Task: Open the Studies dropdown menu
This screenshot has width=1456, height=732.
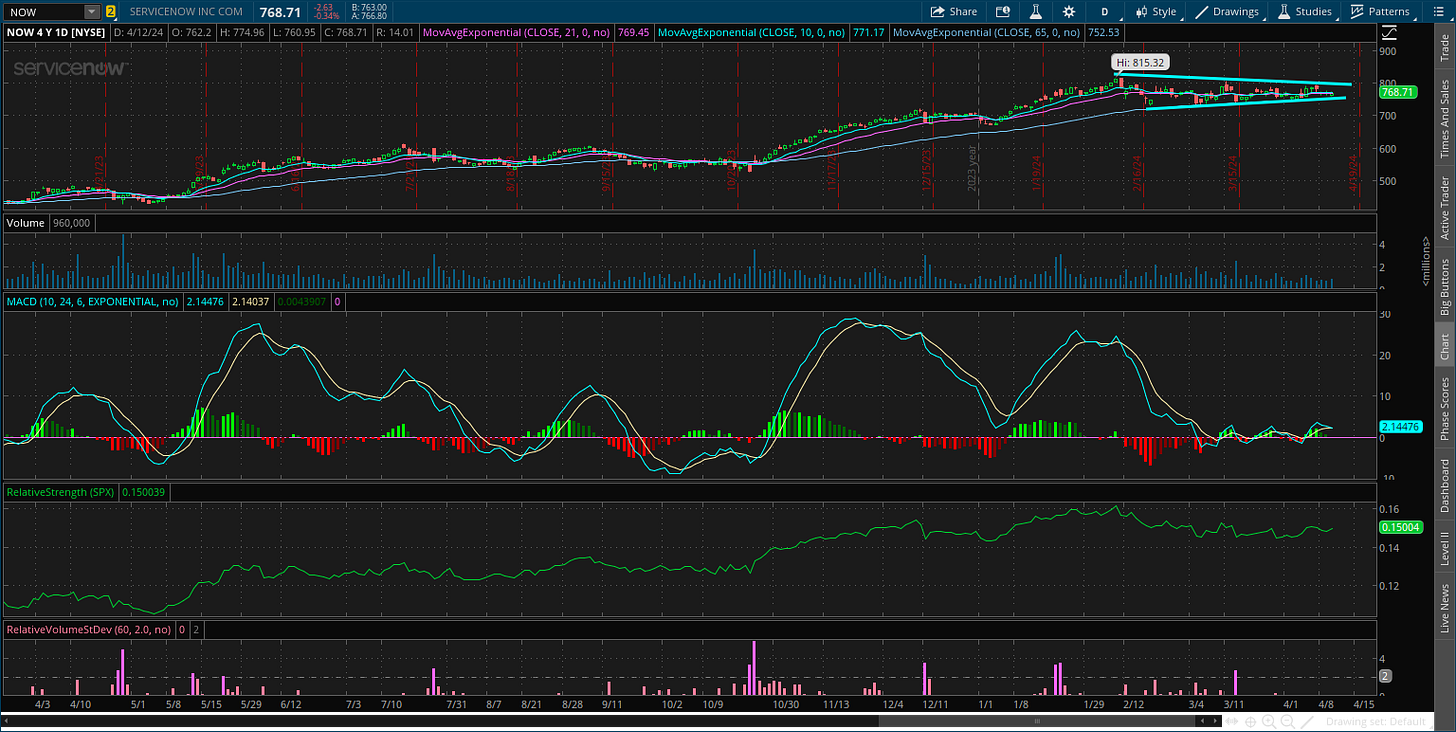Action: [x=1304, y=12]
